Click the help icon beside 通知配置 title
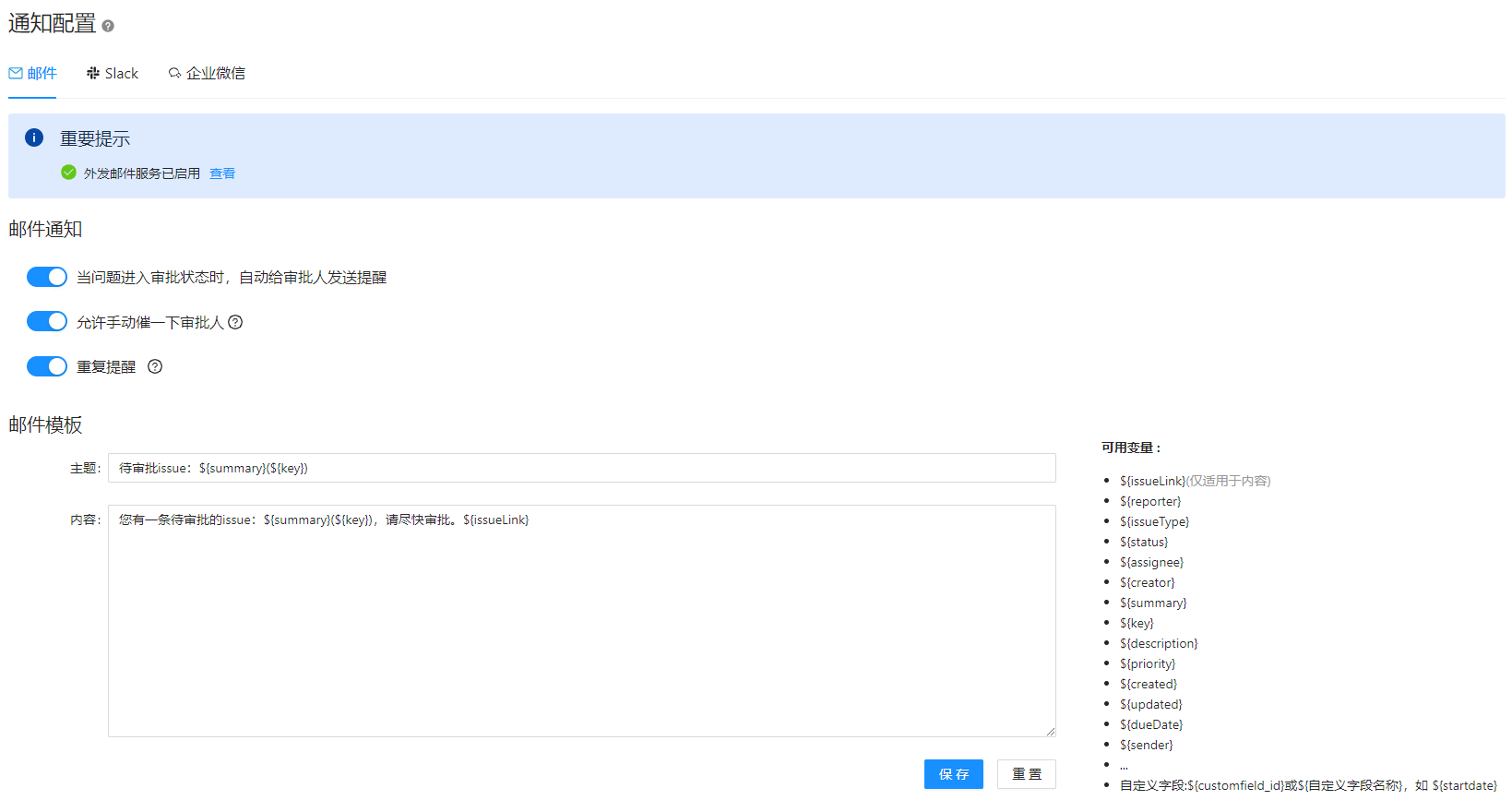Image resolution: width=1512 pixels, height=812 pixels. click(x=108, y=26)
